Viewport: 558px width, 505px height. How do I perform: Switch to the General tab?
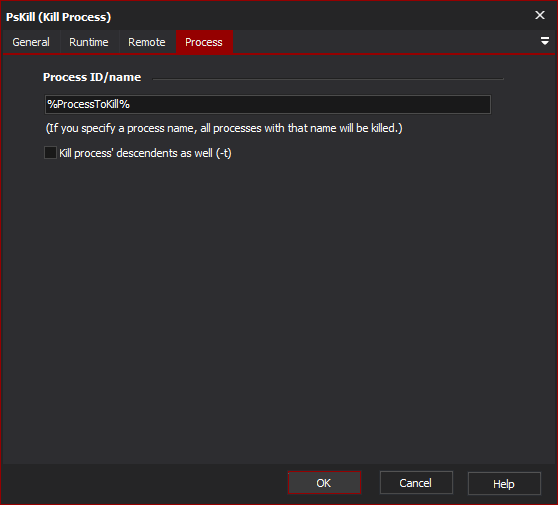31,42
